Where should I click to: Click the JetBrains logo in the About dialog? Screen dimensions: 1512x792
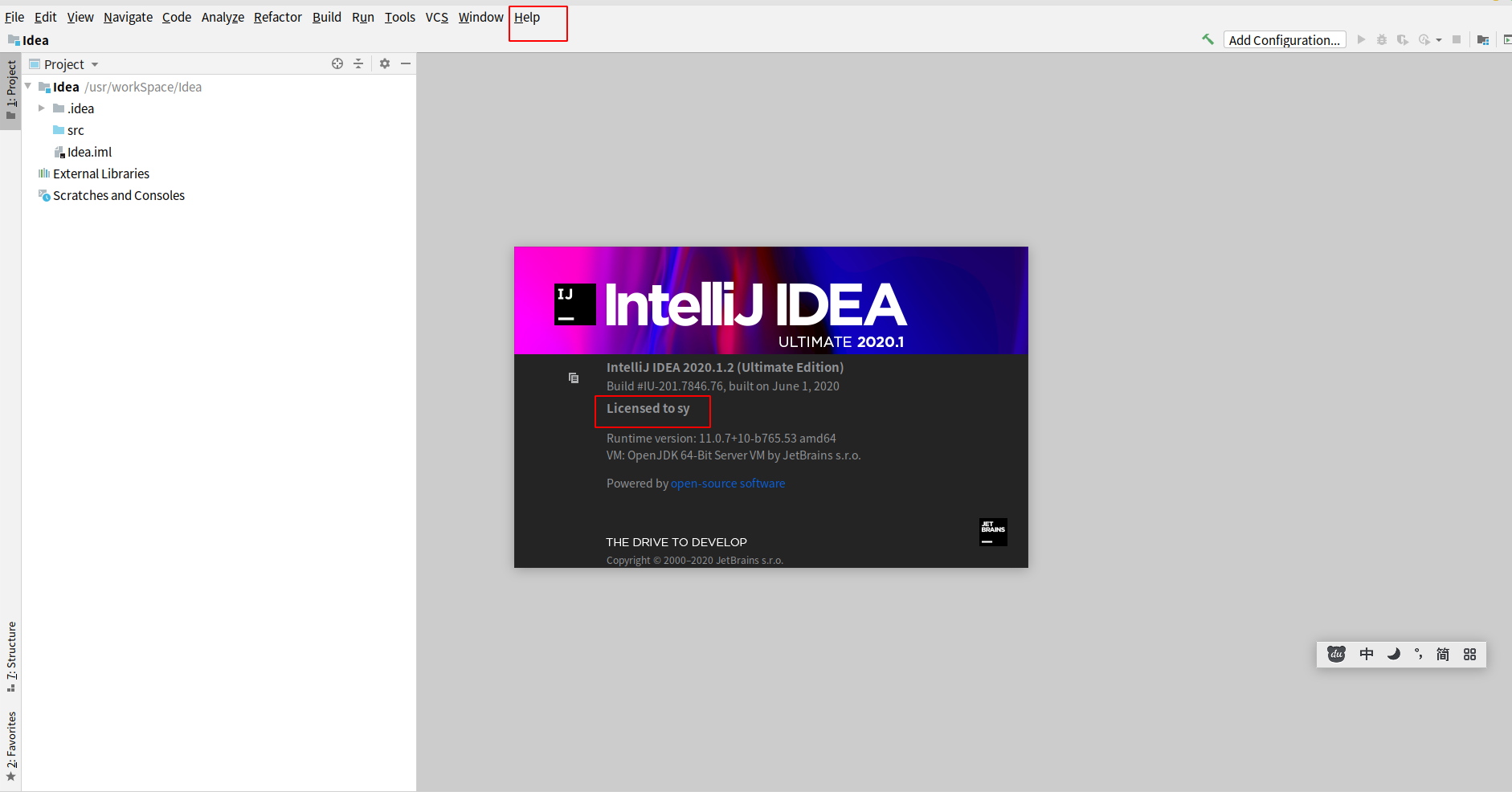(993, 532)
